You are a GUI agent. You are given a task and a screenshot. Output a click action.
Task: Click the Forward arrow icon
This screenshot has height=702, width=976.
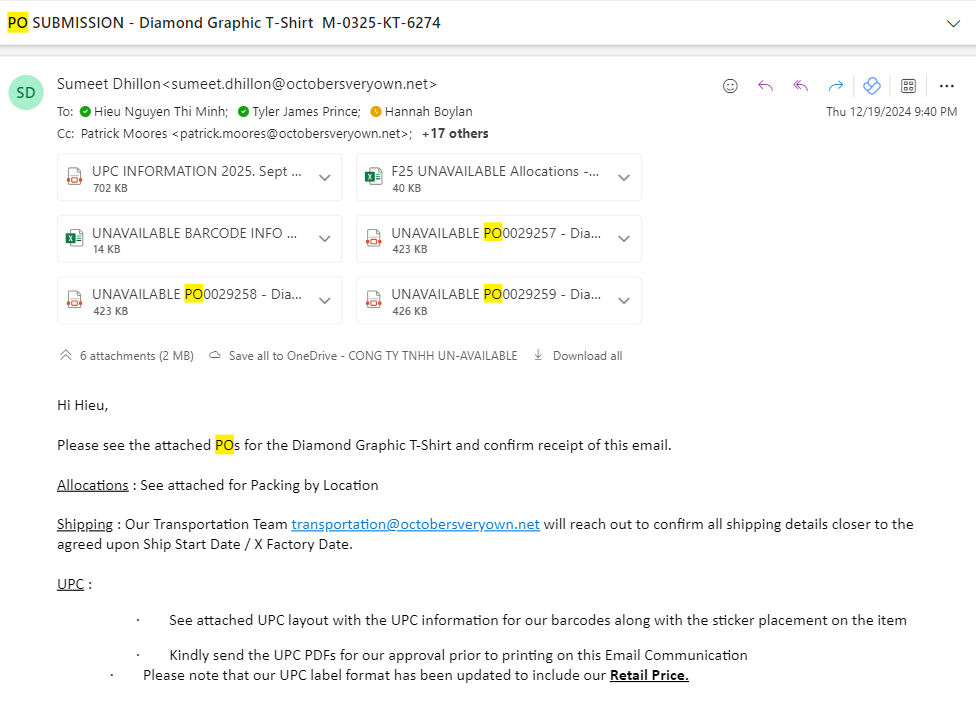[836, 86]
